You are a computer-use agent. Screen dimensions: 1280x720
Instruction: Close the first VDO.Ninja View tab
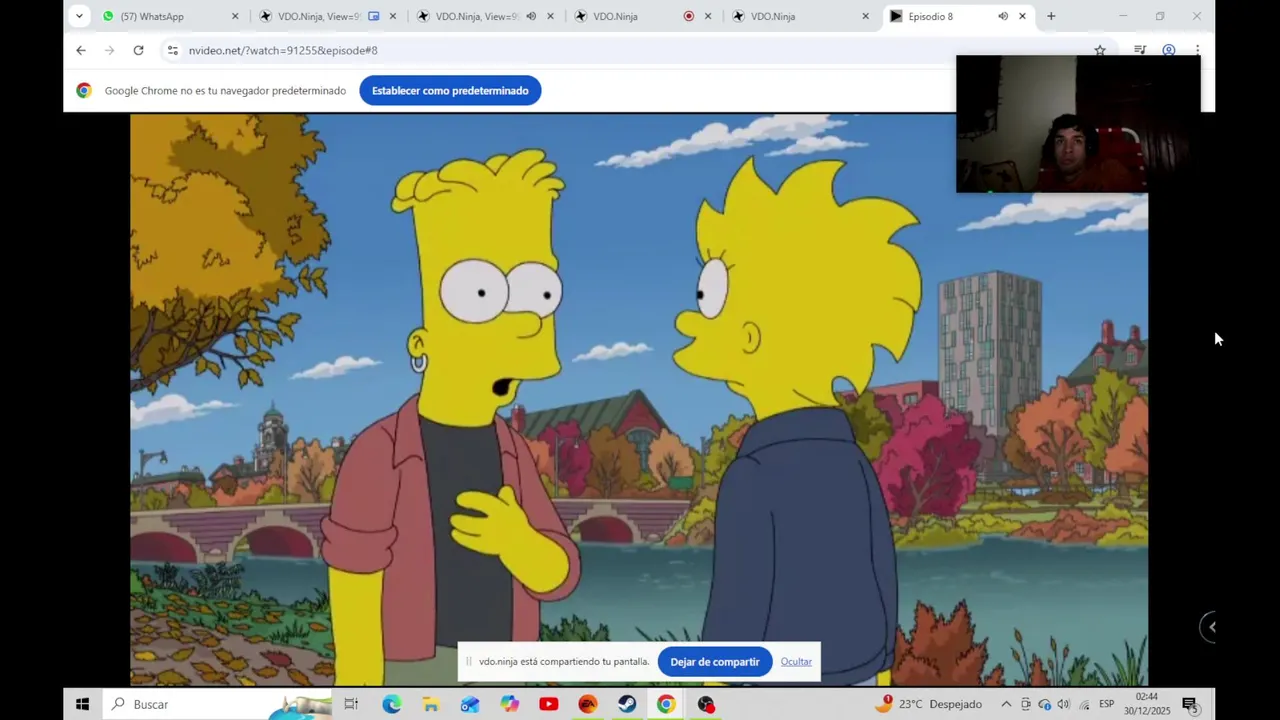(392, 16)
